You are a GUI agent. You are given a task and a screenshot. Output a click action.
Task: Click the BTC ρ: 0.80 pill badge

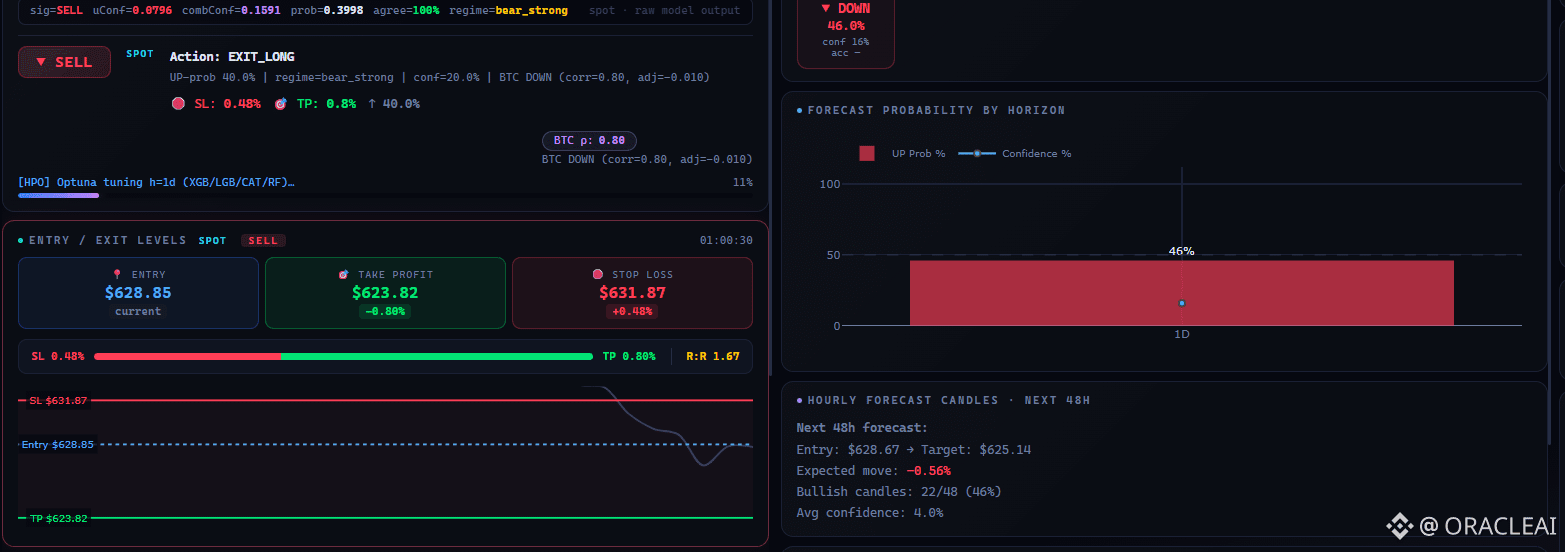tap(589, 141)
